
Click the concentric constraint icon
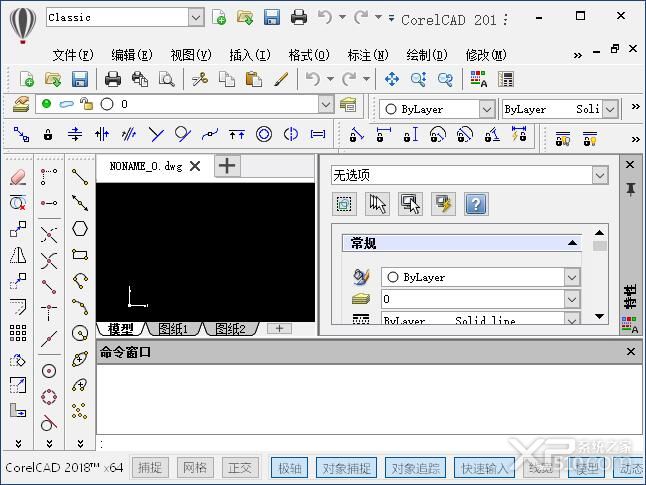point(264,134)
